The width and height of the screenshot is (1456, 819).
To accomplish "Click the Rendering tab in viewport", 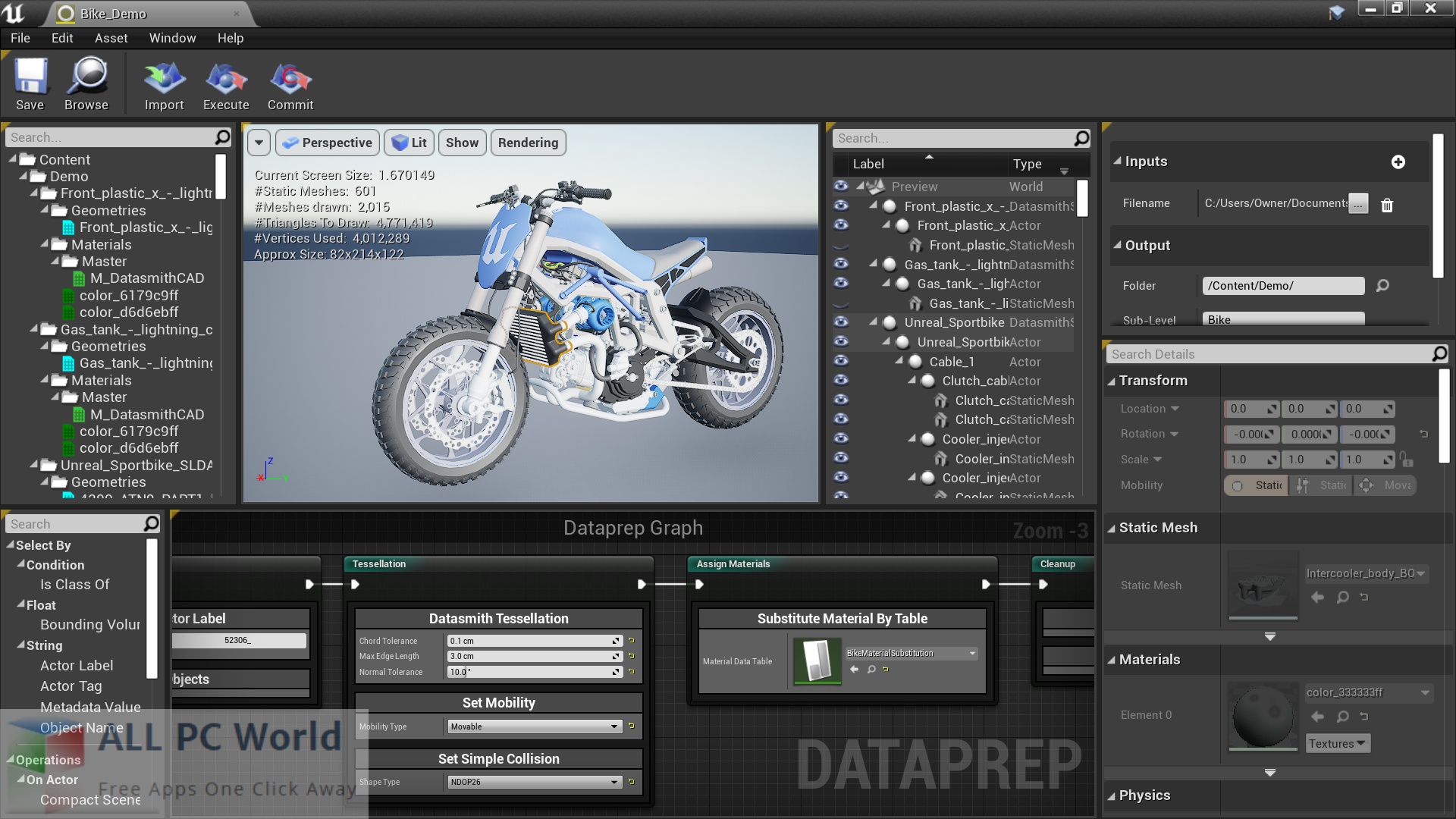I will click(528, 142).
